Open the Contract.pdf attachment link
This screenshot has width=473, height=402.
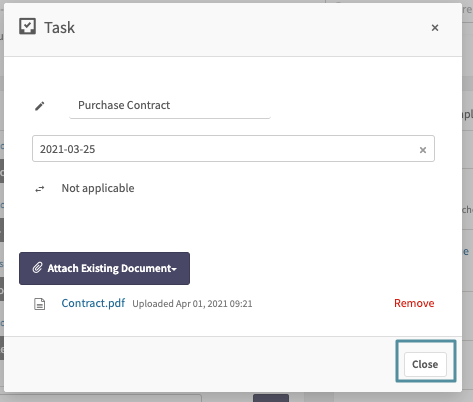tap(93, 303)
